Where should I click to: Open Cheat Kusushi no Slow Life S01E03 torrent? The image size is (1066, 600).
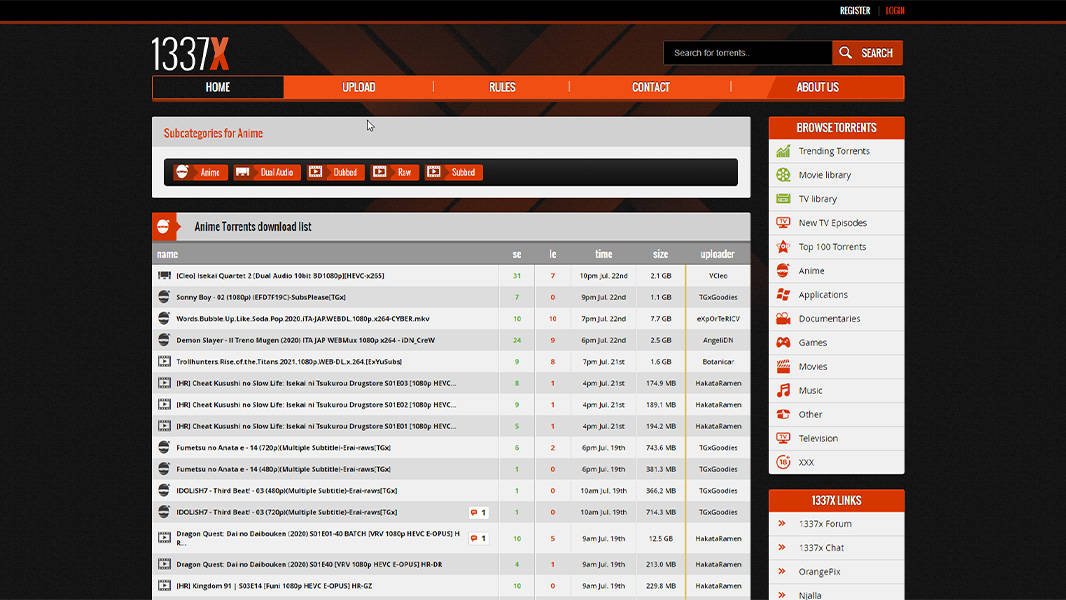pyautogui.click(x=316, y=383)
